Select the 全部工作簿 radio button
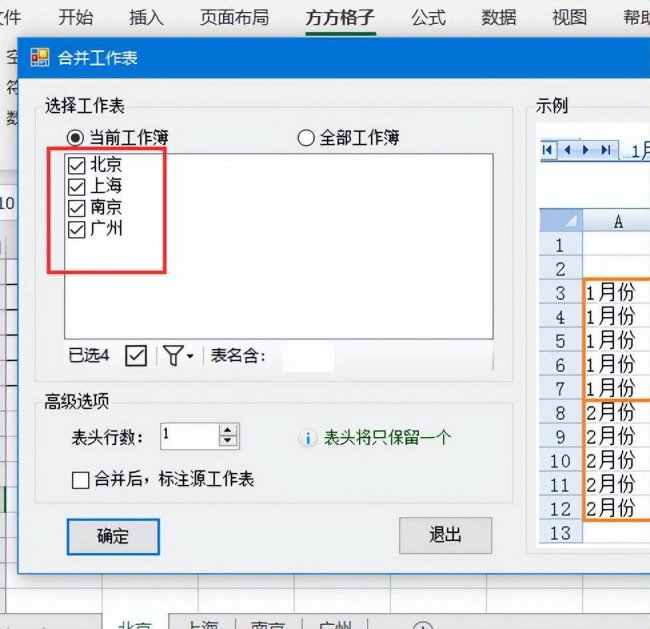This screenshot has width=650, height=629. 306,138
